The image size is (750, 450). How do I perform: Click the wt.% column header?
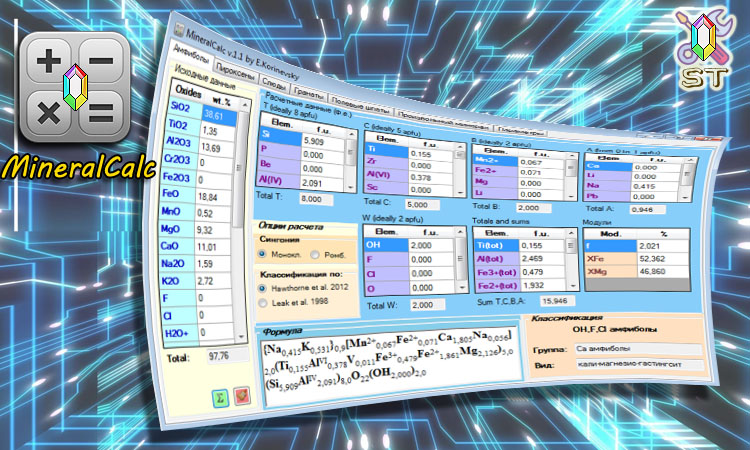coord(221,101)
